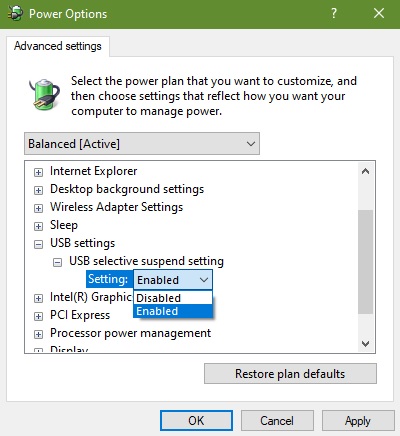Click the question mark help button

pyautogui.click(x=334, y=14)
